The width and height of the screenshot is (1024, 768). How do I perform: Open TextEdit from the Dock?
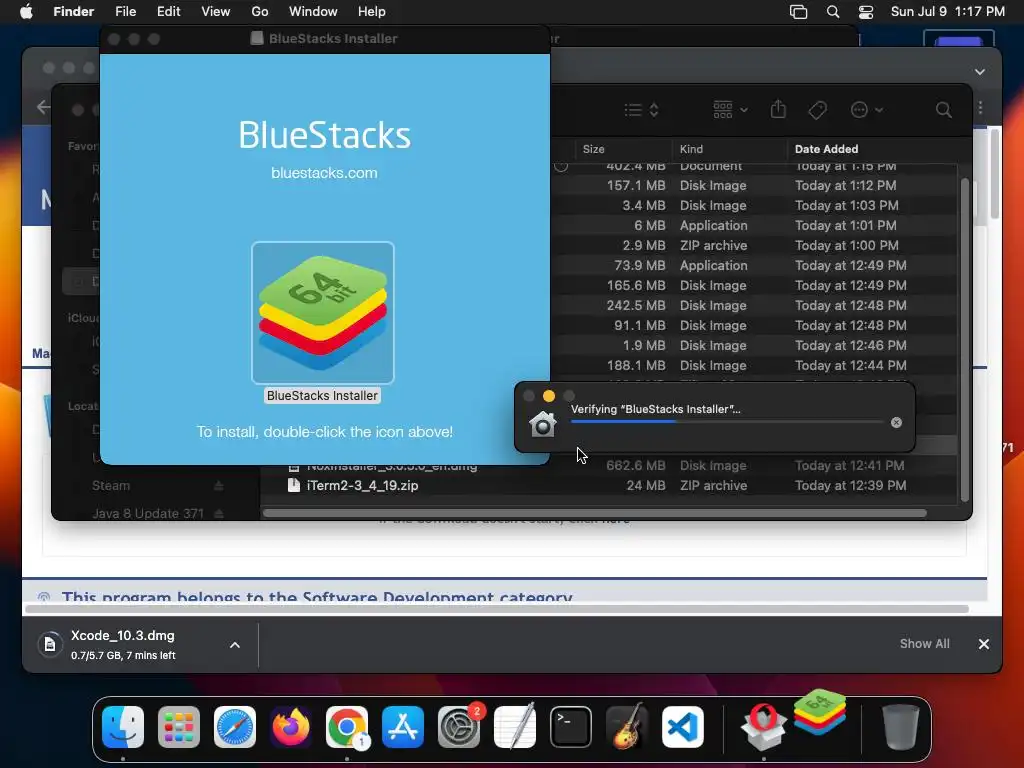(515, 727)
